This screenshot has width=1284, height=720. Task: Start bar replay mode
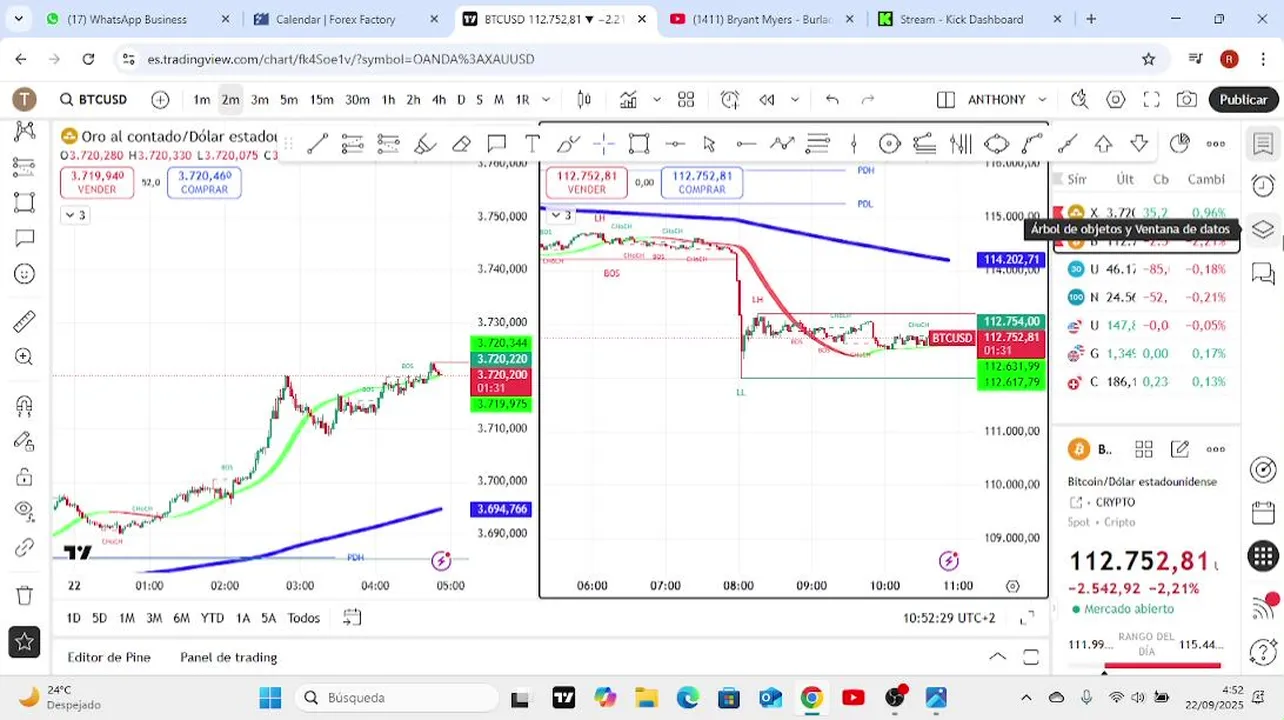click(767, 99)
